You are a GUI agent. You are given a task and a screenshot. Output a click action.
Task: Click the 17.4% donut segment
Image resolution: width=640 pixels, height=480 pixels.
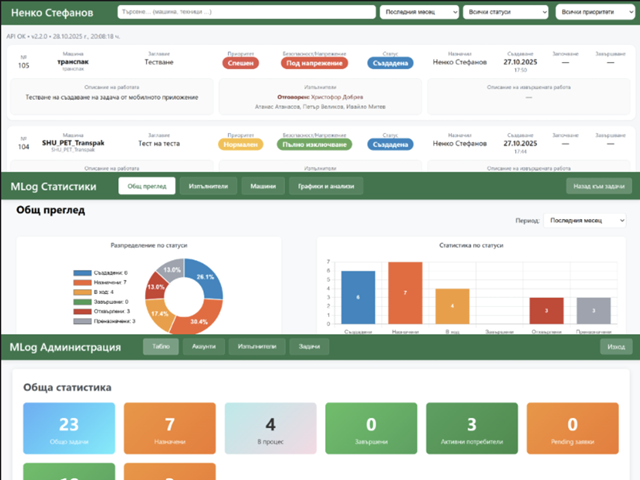[158, 313]
